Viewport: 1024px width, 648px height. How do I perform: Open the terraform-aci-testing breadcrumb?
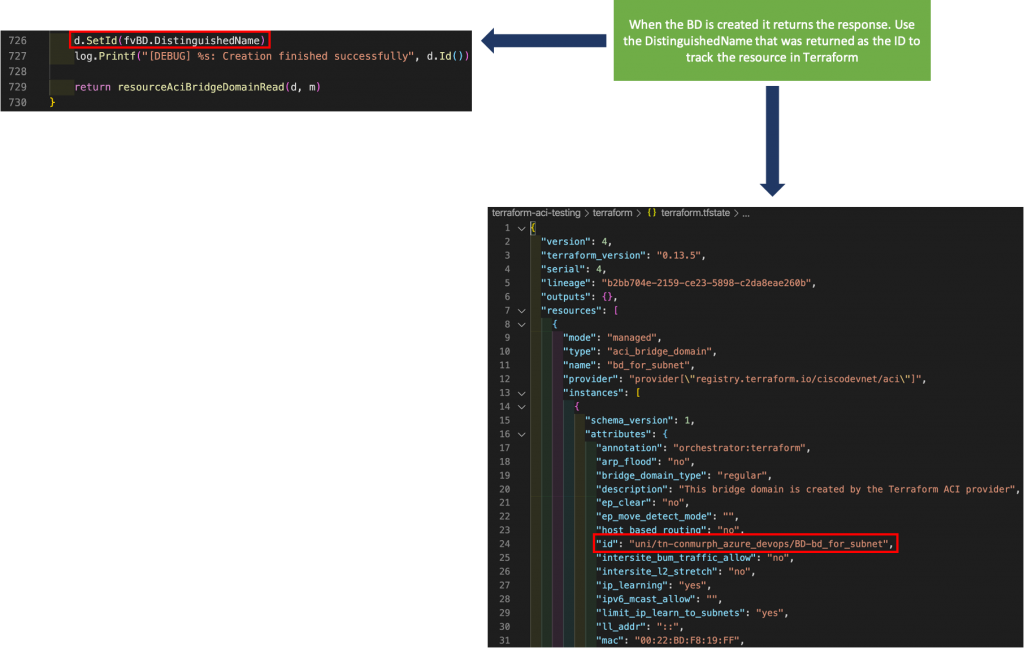536,213
